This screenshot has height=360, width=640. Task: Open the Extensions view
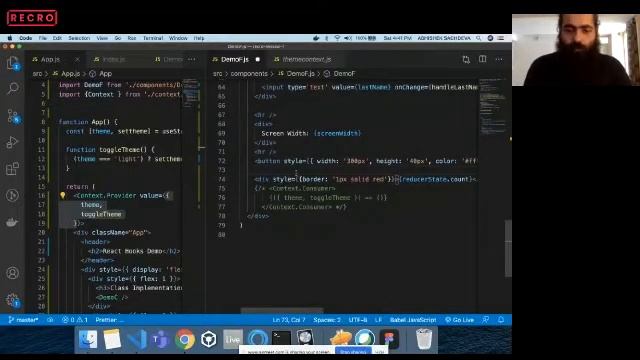tap(13, 169)
